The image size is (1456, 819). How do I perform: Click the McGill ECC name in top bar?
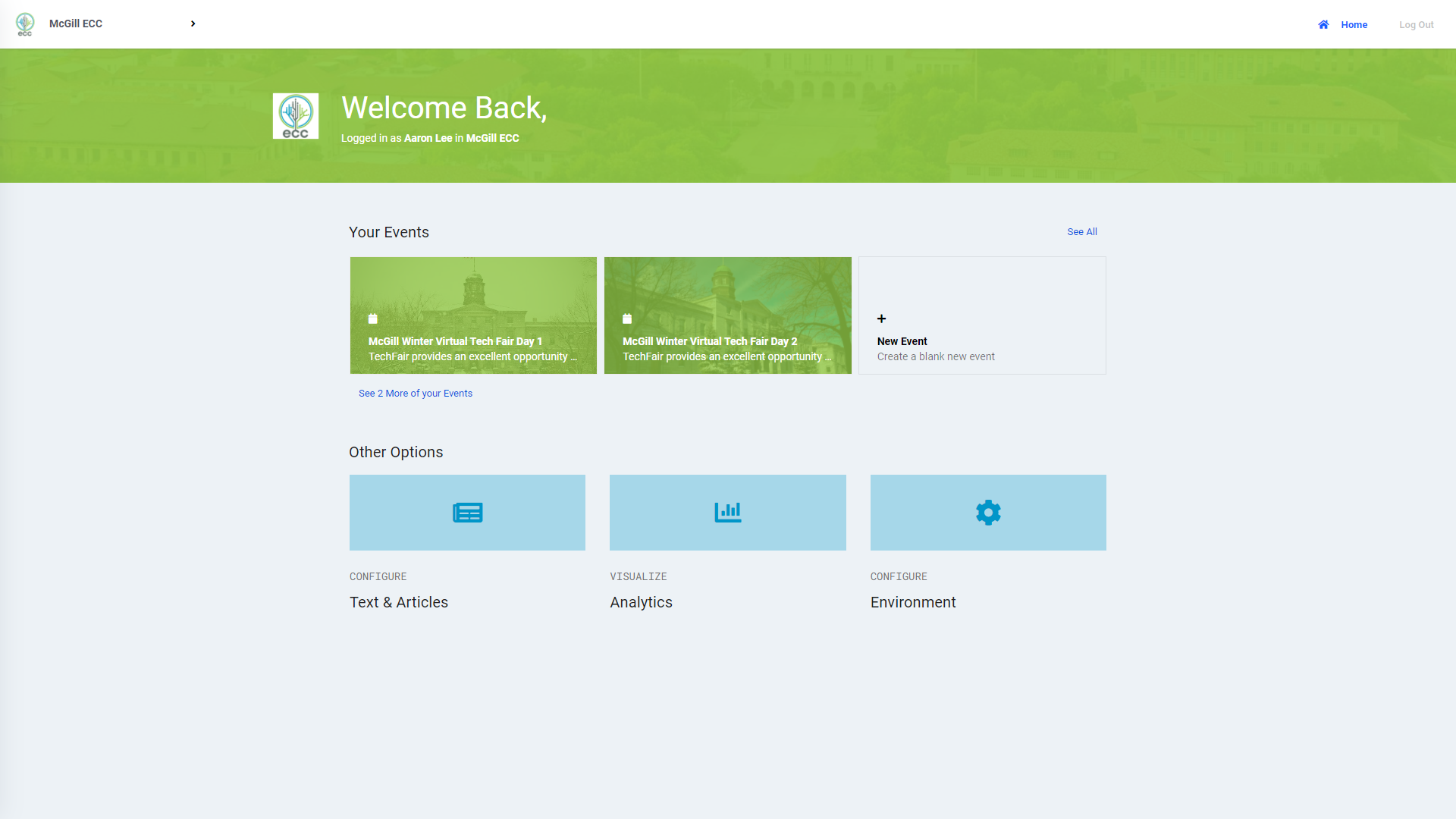click(76, 24)
